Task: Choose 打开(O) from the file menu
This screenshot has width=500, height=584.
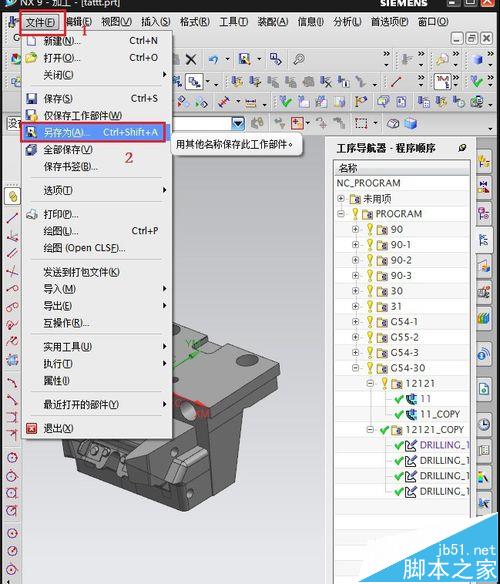Action: coord(97,58)
